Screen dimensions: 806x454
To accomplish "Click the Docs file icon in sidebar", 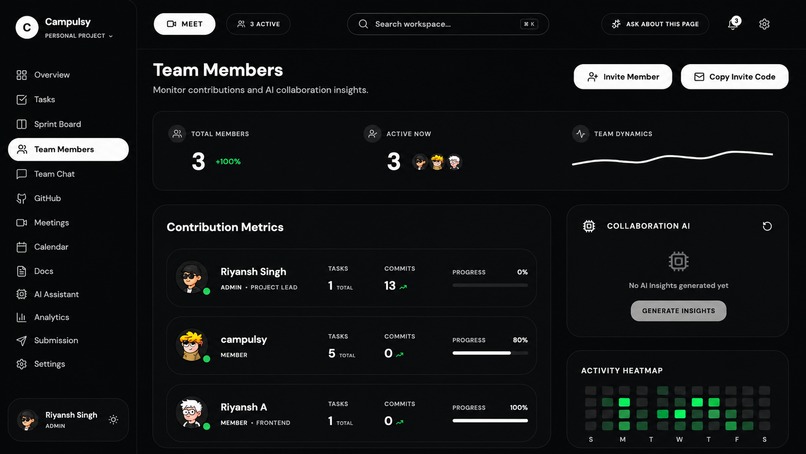I will [x=22, y=271].
